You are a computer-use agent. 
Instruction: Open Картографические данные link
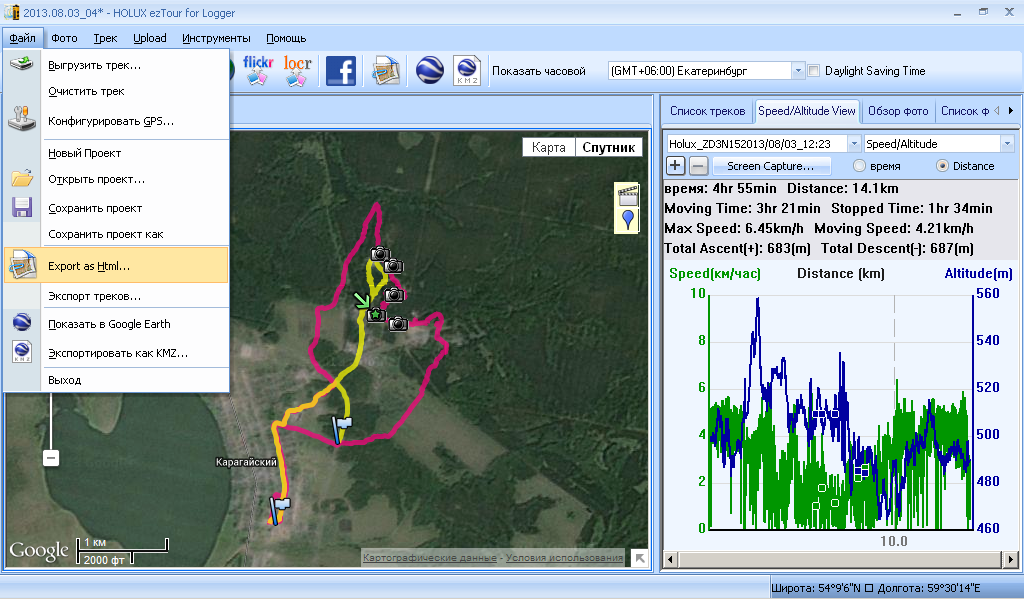click(x=429, y=558)
